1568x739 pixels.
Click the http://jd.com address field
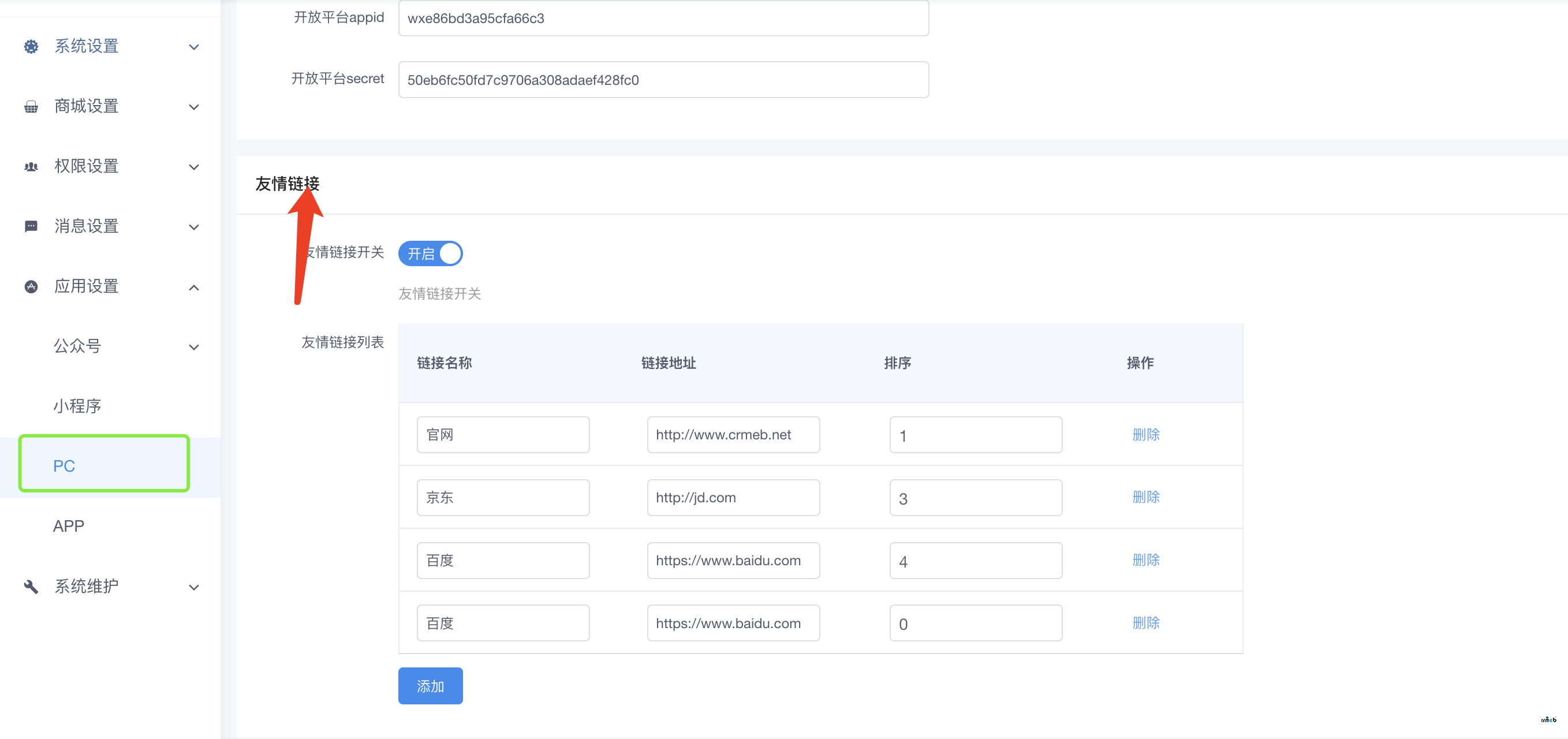point(733,497)
